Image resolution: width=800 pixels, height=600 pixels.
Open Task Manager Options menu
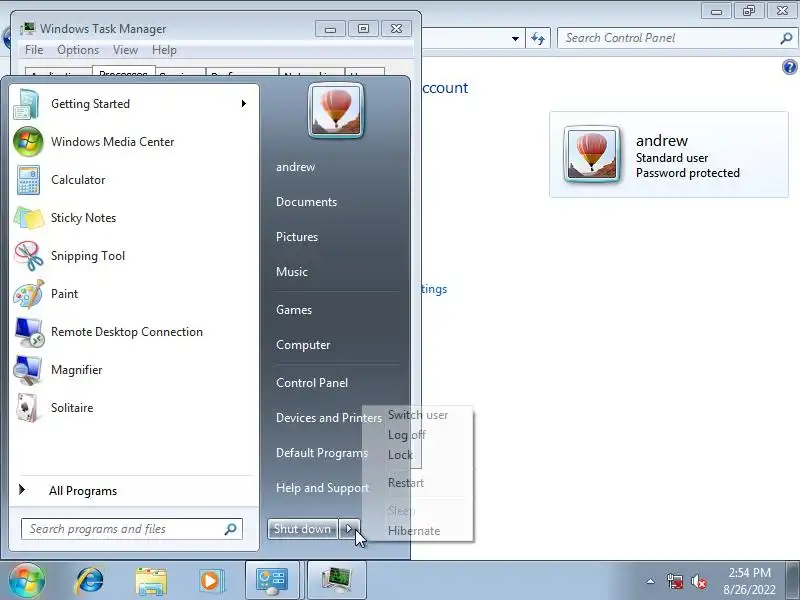coord(78,50)
